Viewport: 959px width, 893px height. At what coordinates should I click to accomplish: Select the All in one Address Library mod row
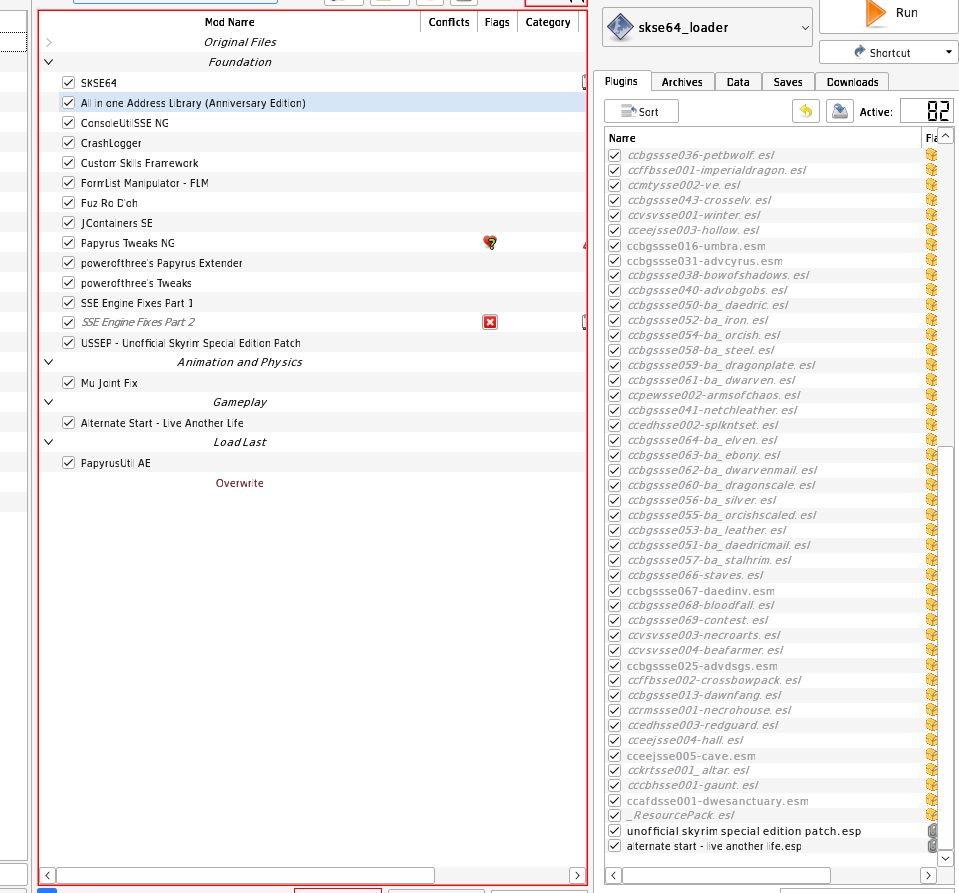323,103
